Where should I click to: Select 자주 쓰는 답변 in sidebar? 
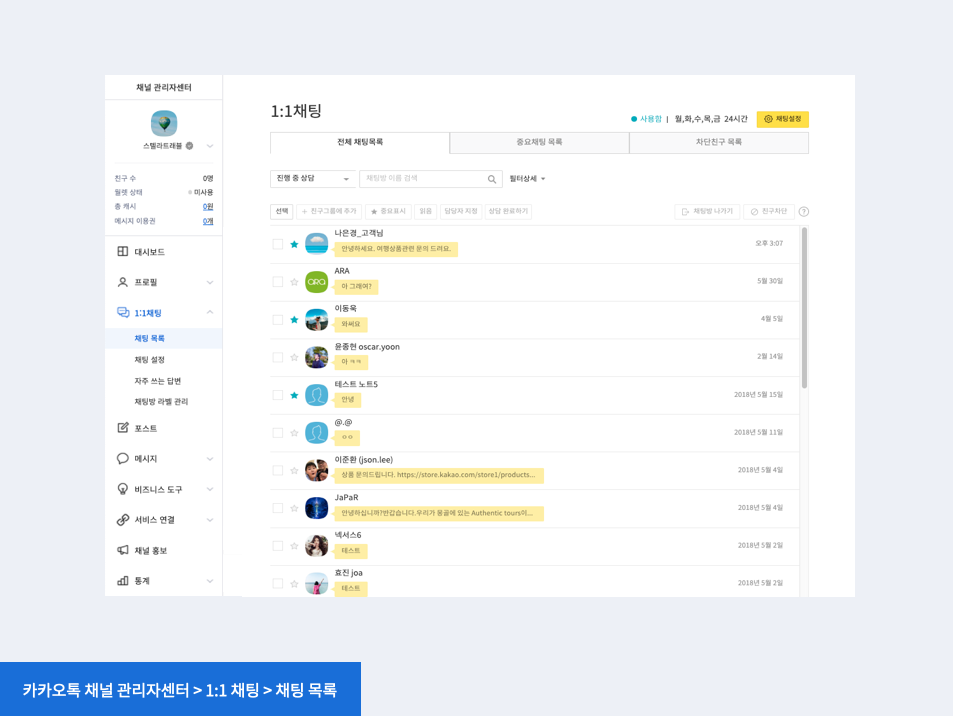(157, 381)
